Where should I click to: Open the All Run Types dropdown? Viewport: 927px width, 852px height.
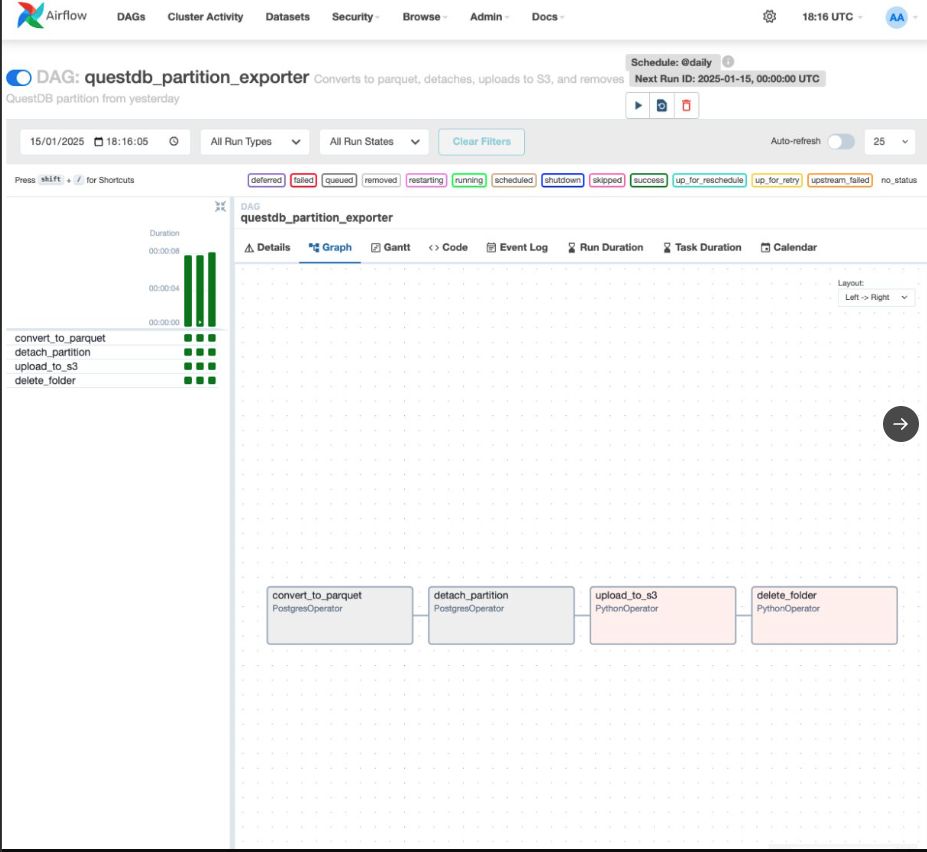pyautogui.click(x=255, y=142)
